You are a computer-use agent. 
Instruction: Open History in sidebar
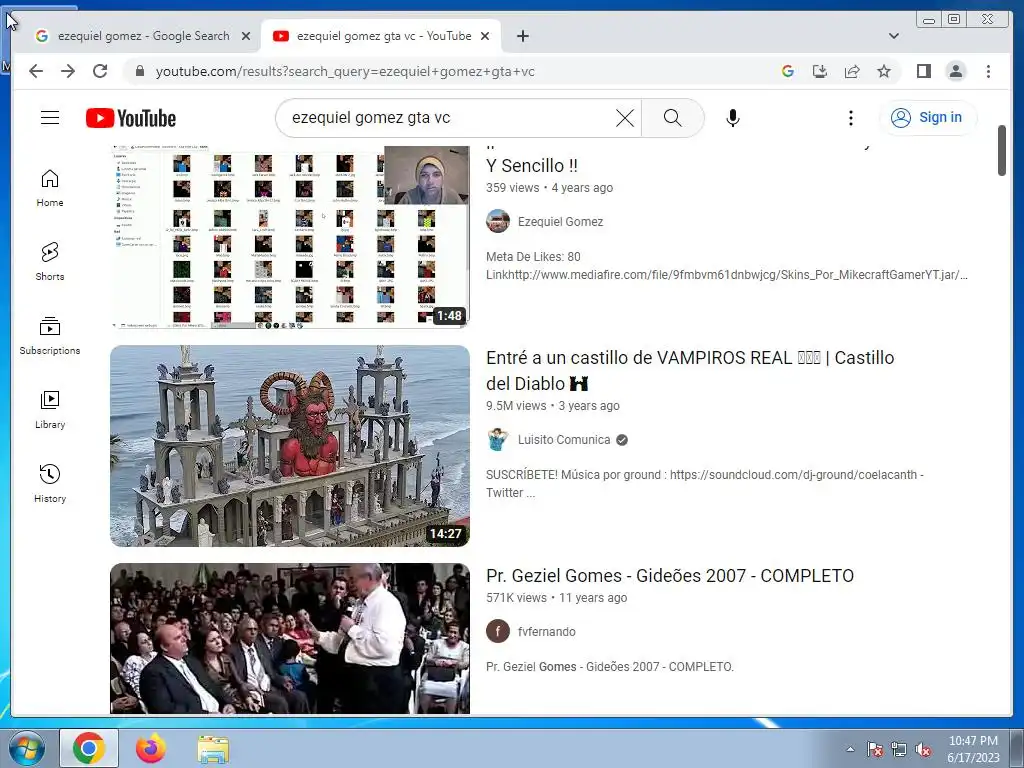click(50, 484)
